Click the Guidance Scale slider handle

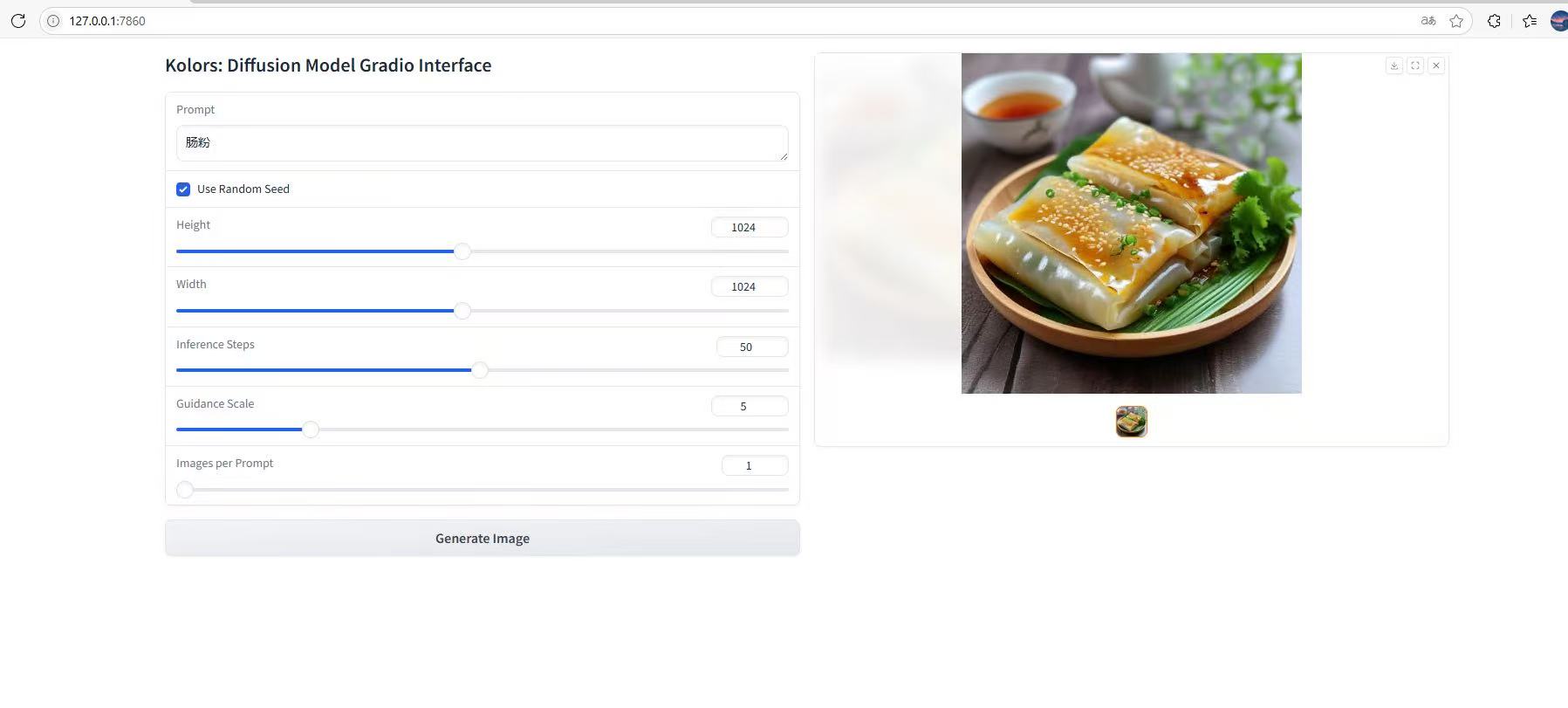[x=311, y=430]
